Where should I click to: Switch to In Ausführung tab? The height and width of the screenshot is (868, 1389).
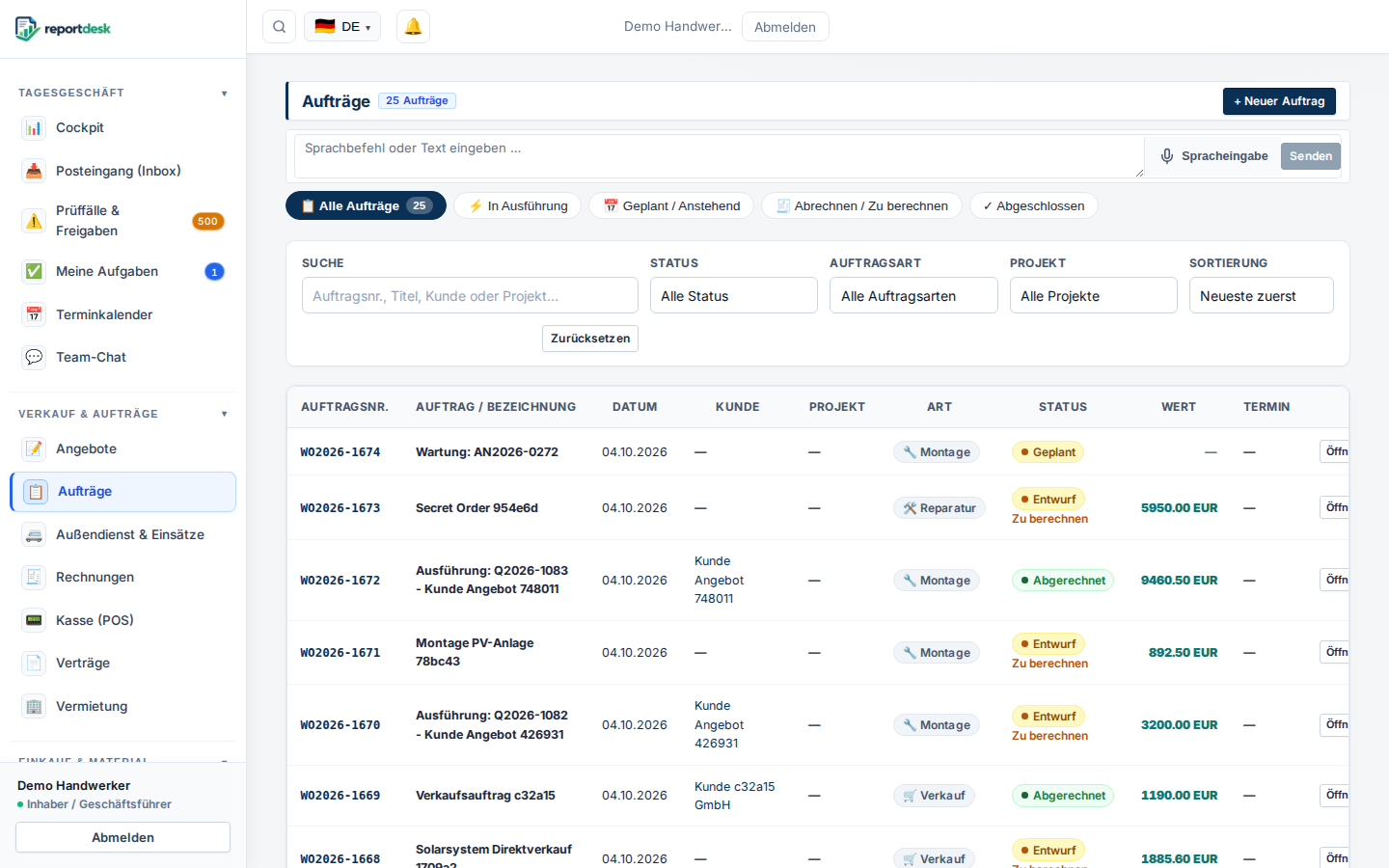(x=518, y=205)
